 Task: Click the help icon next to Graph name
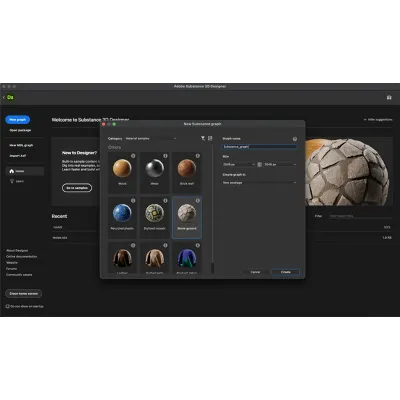295,139
